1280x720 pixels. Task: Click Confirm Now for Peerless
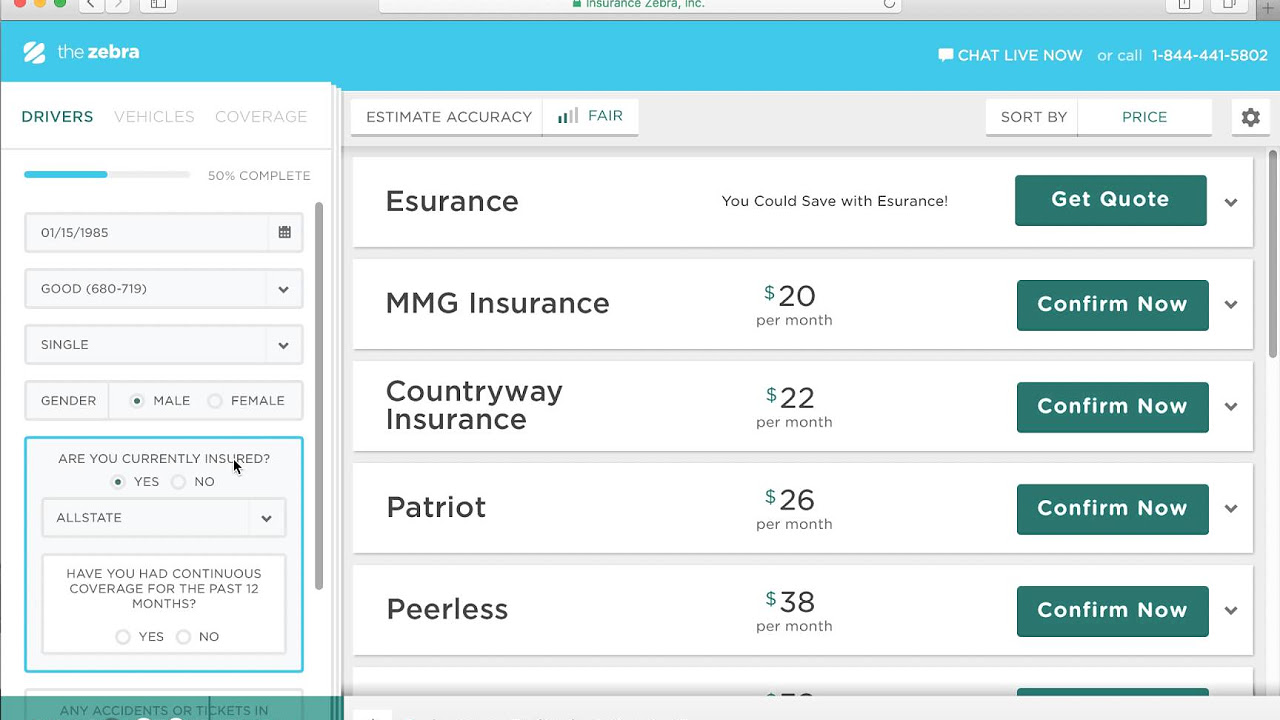coord(1112,611)
